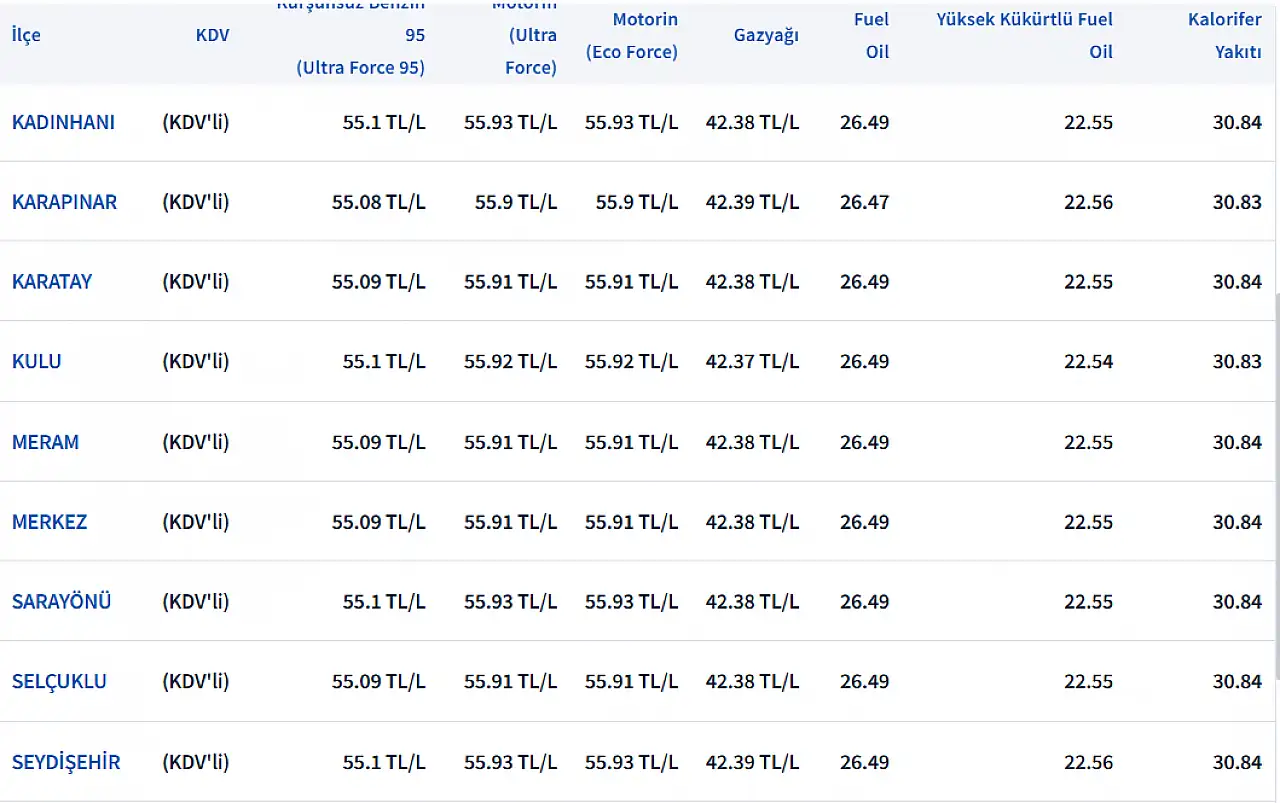The height and width of the screenshot is (803, 1280).
Task: Select the KULU district link
Action: click(x=37, y=362)
